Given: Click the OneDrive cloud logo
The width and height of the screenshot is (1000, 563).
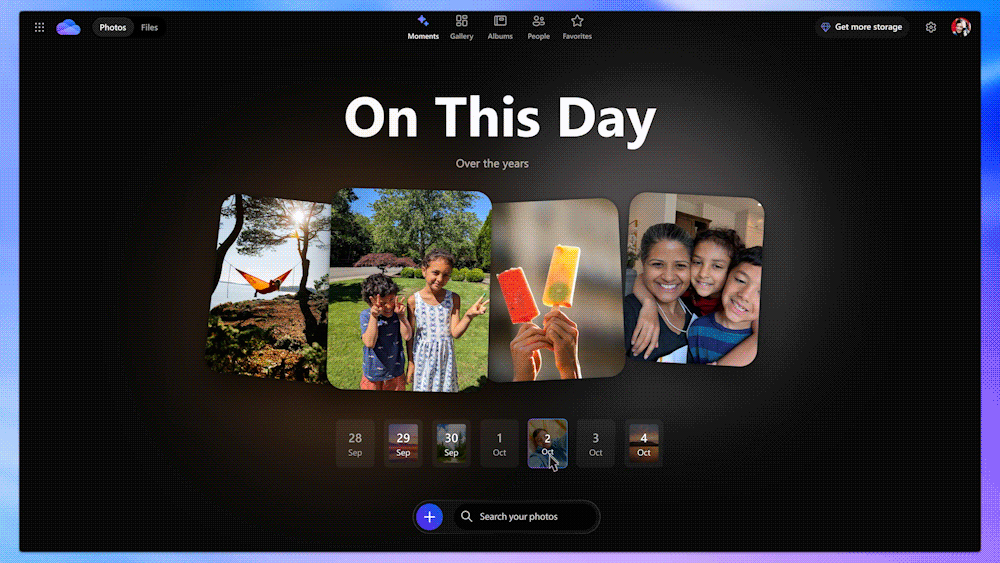Looking at the screenshot, I should (x=68, y=27).
